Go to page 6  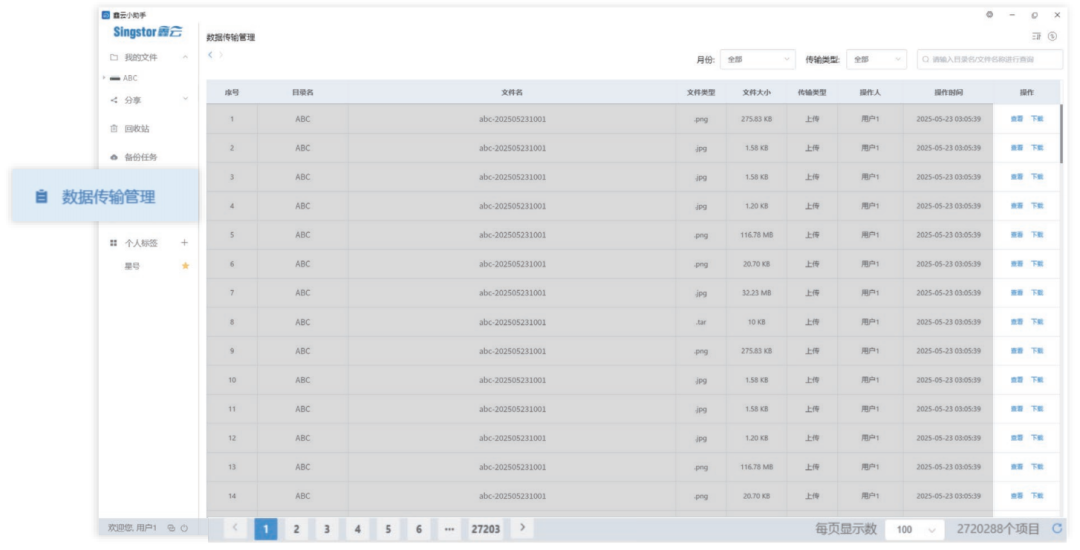pos(419,529)
